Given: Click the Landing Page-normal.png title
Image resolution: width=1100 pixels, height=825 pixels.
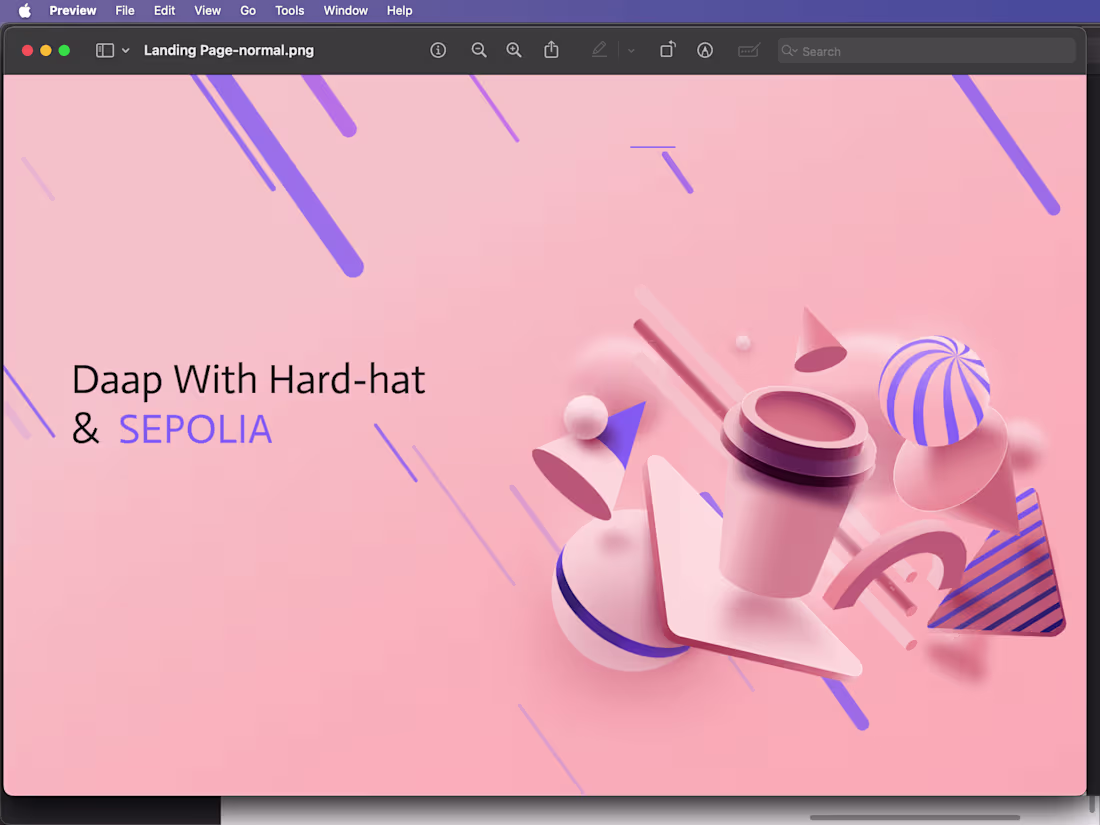Looking at the screenshot, I should click(x=228, y=50).
